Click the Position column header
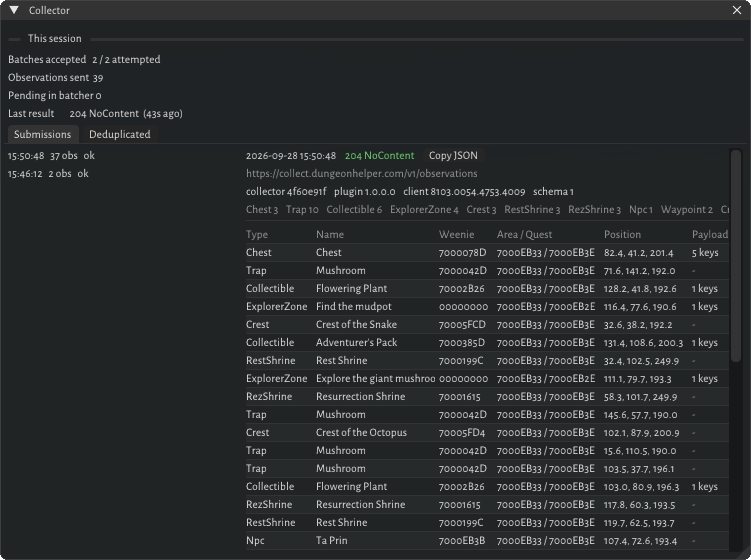This screenshot has width=751, height=560. (622, 235)
